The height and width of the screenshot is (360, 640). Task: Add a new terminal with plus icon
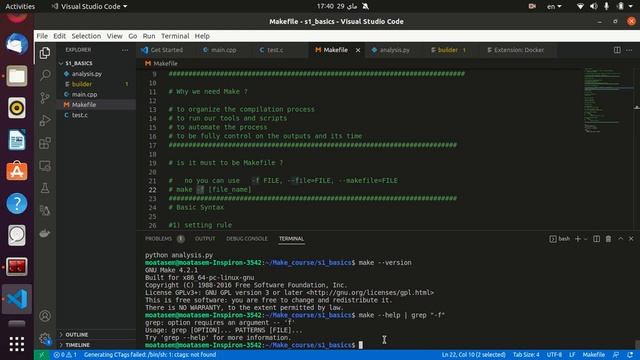click(578, 239)
